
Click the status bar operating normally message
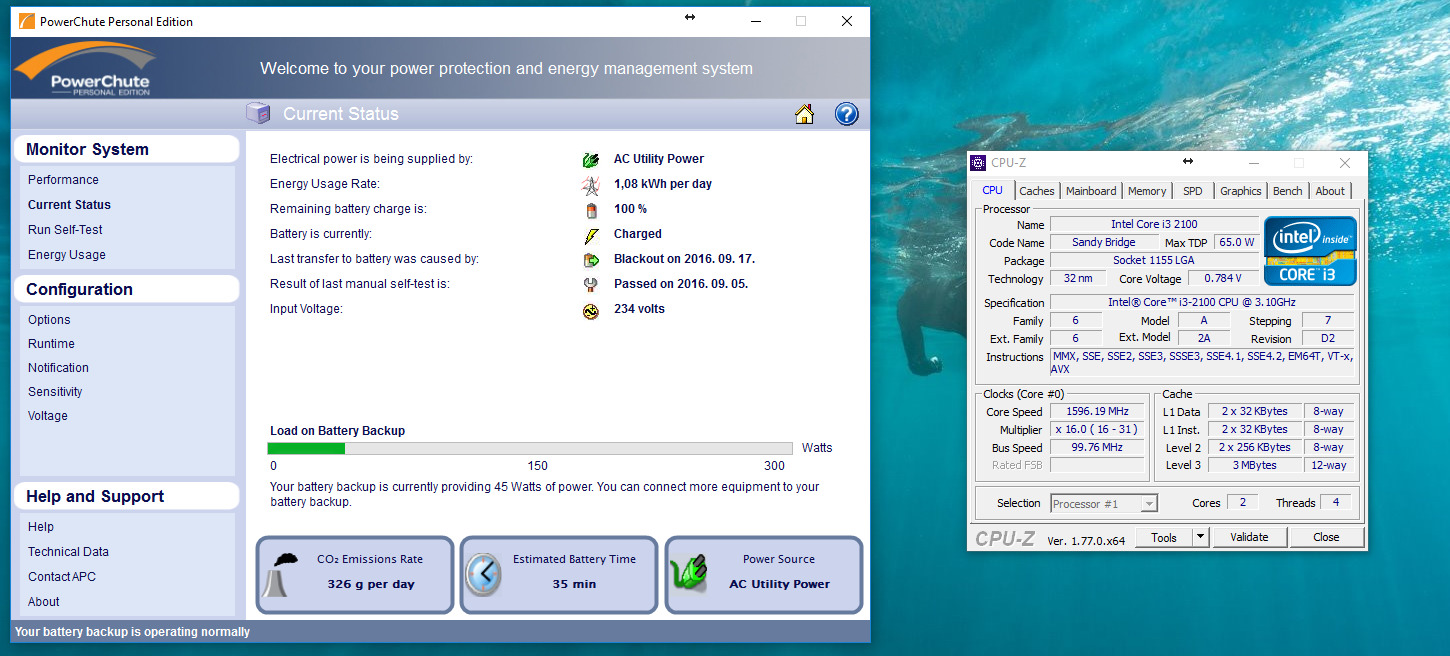click(132, 632)
